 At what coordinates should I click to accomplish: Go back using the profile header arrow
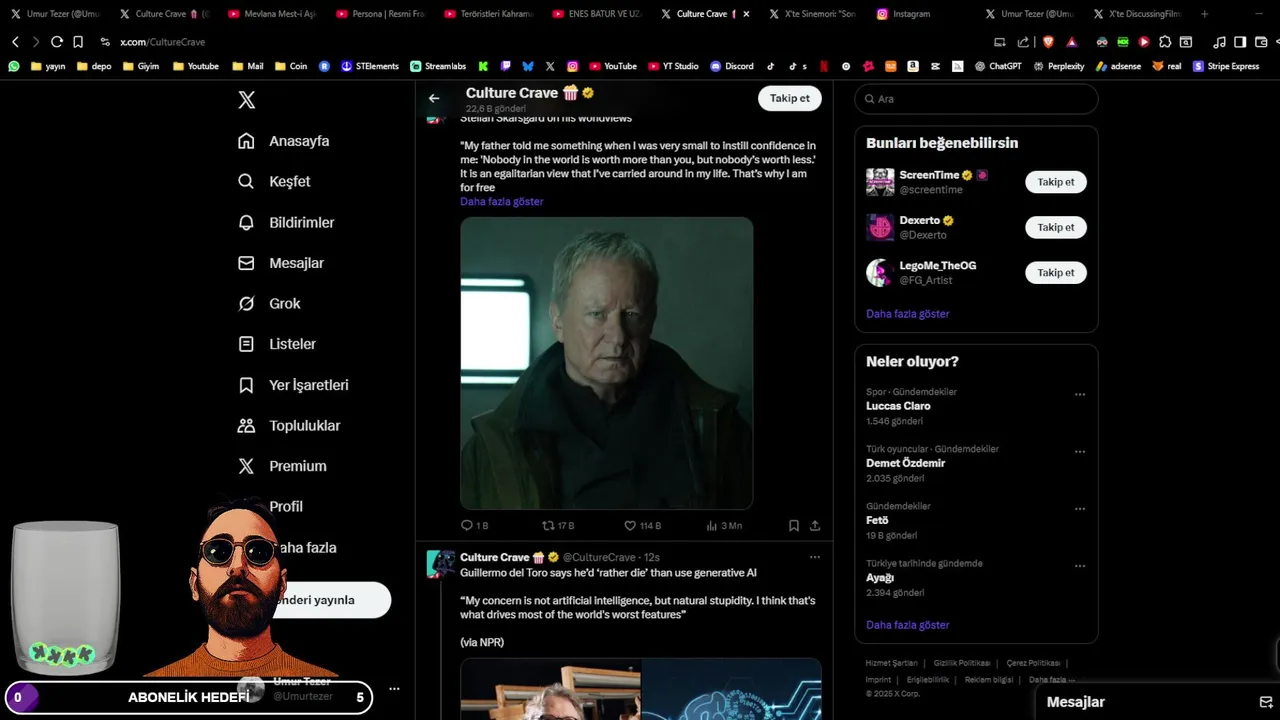(434, 98)
